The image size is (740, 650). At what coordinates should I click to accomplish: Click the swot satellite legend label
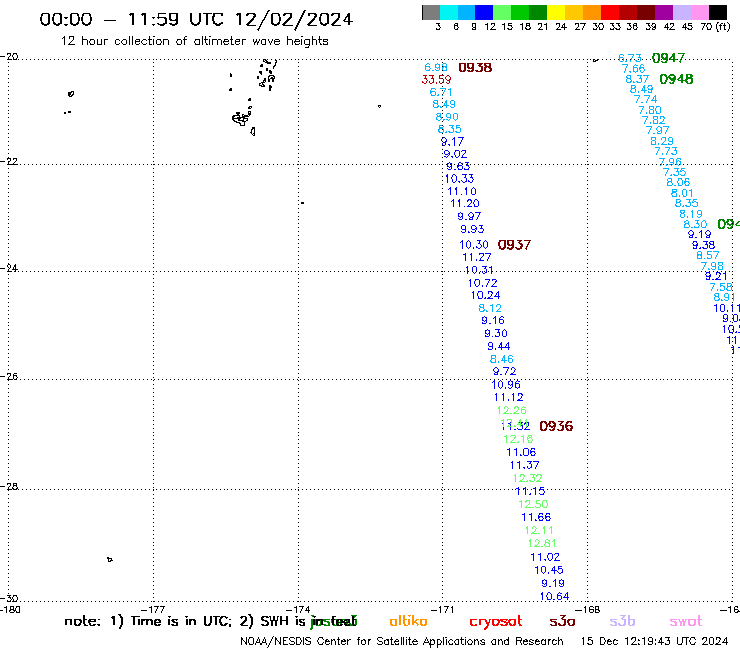click(686, 621)
